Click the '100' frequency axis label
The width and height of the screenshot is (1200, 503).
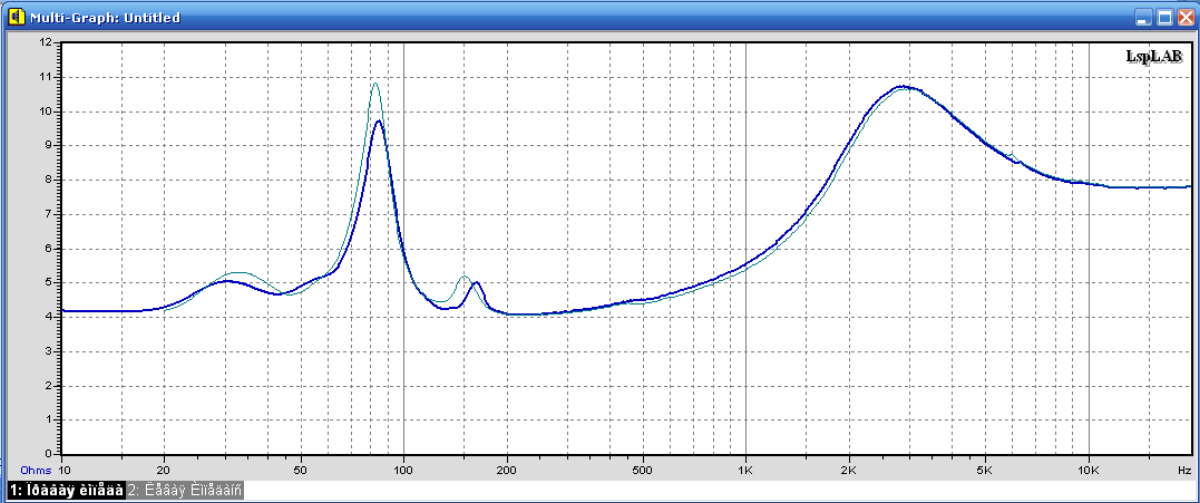(403, 468)
